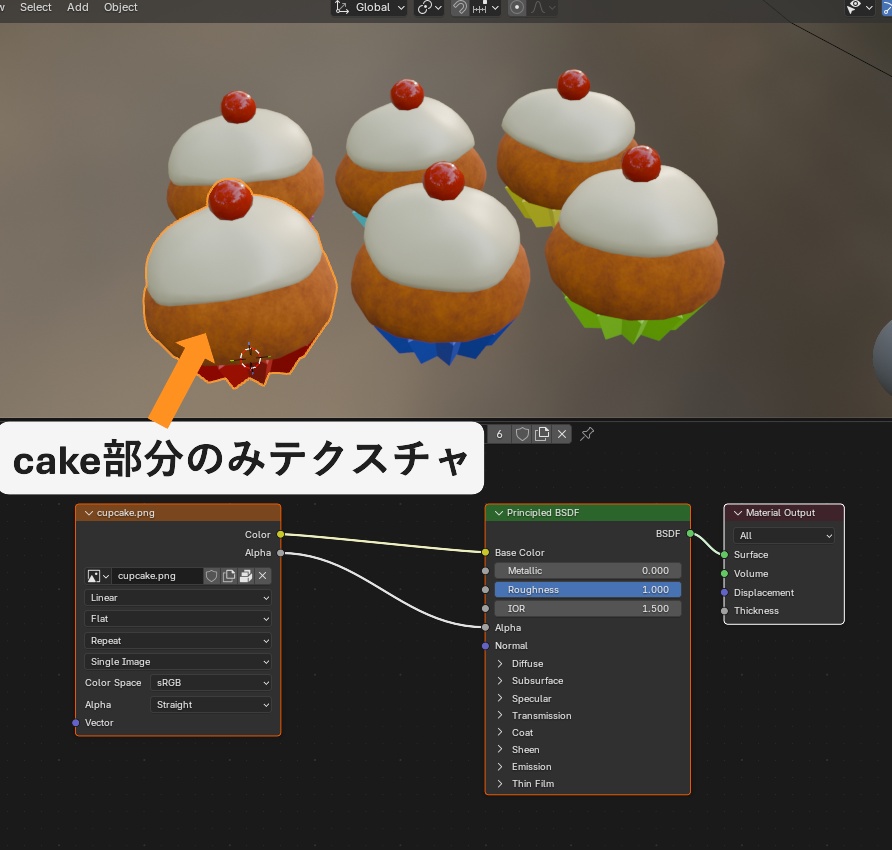Pin the node editor with the pin icon
892x850 pixels.
587,434
